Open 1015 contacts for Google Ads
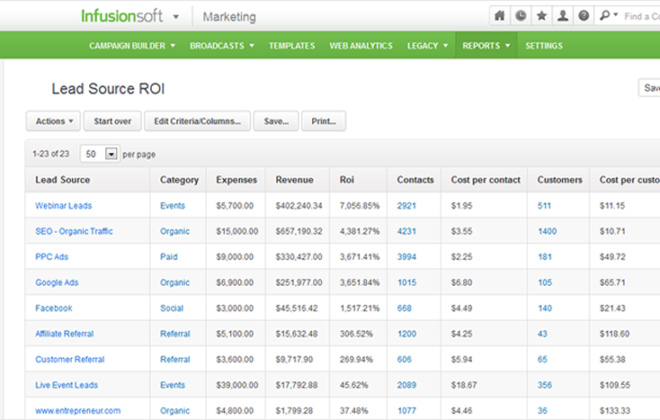660x420 pixels. tap(407, 282)
